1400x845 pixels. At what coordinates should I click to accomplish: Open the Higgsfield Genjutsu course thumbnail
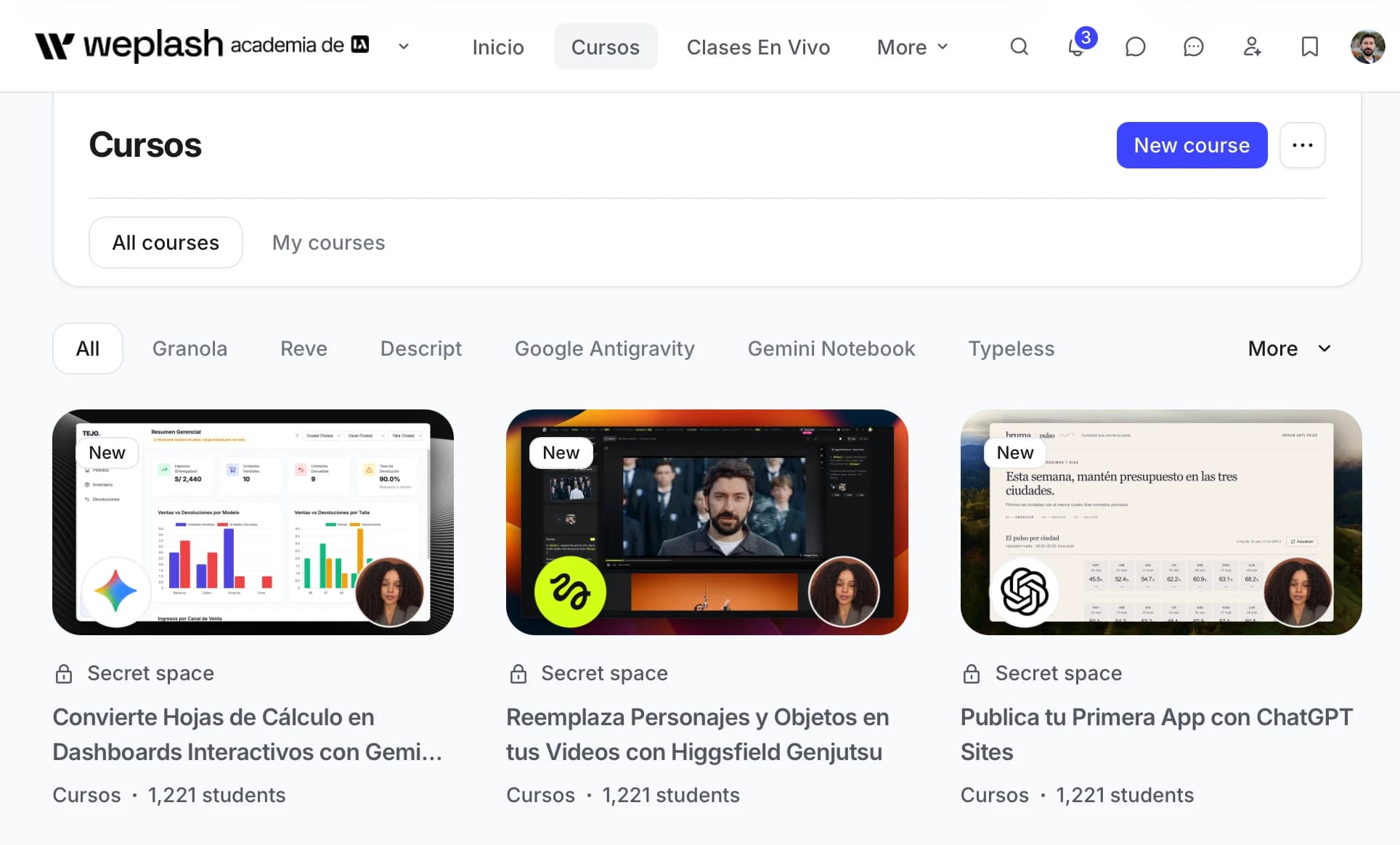click(x=707, y=522)
